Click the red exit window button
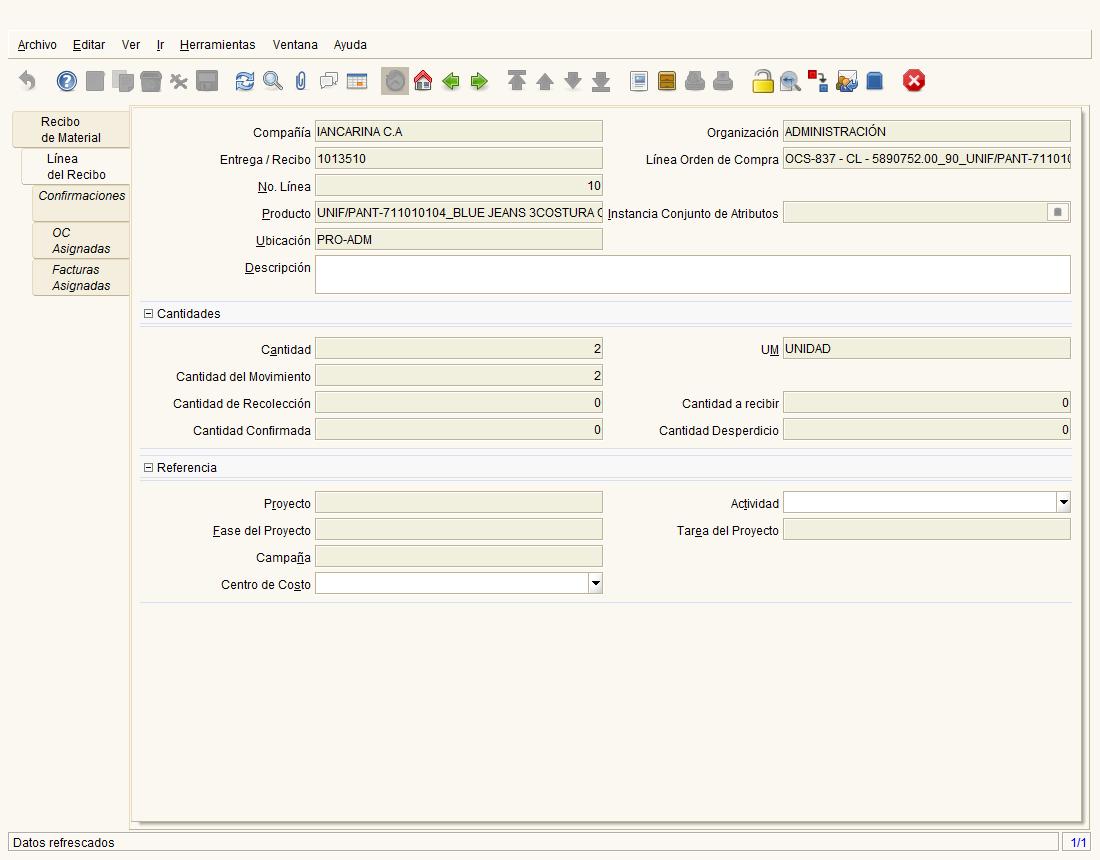1100x860 pixels. point(913,81)
